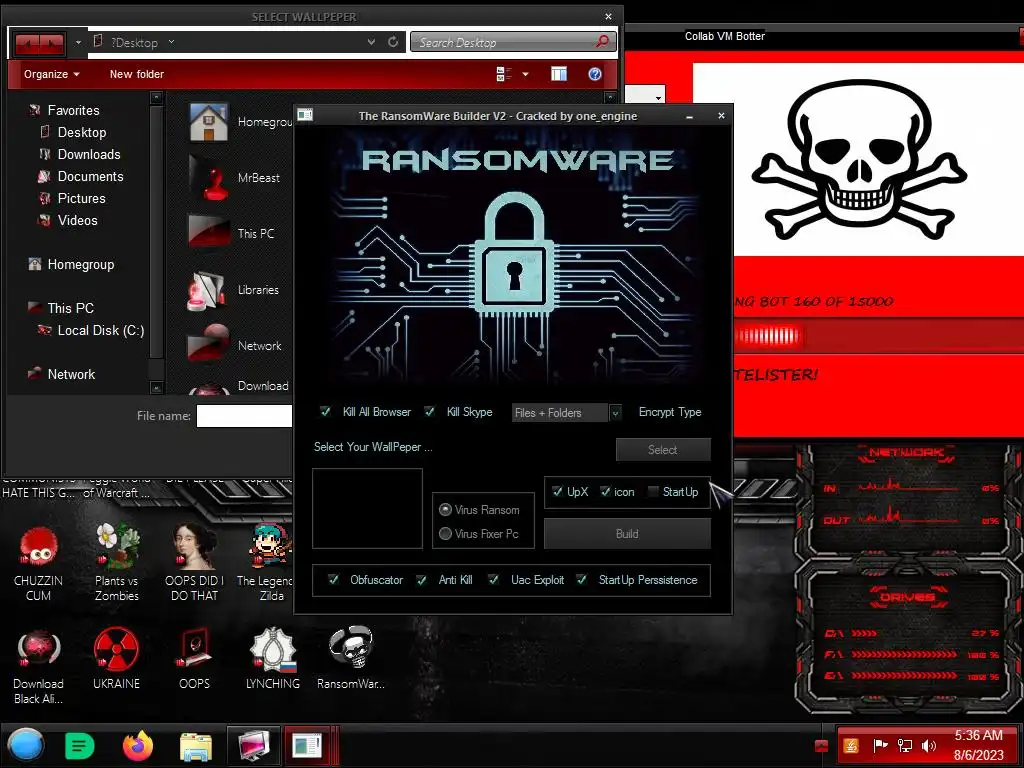
Task: Select the MrBeast item in file list
Action: [x=235, y=178]
